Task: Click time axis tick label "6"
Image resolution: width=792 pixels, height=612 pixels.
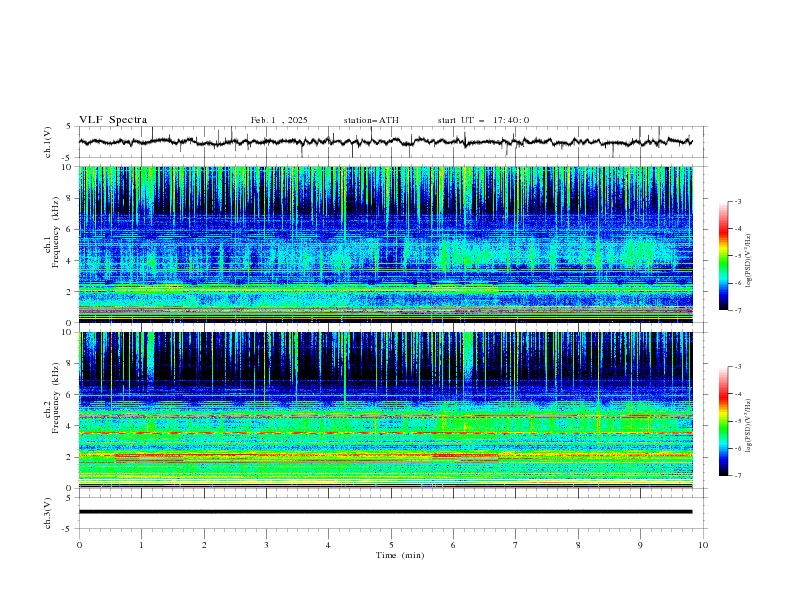Action: tap(453, 545)
